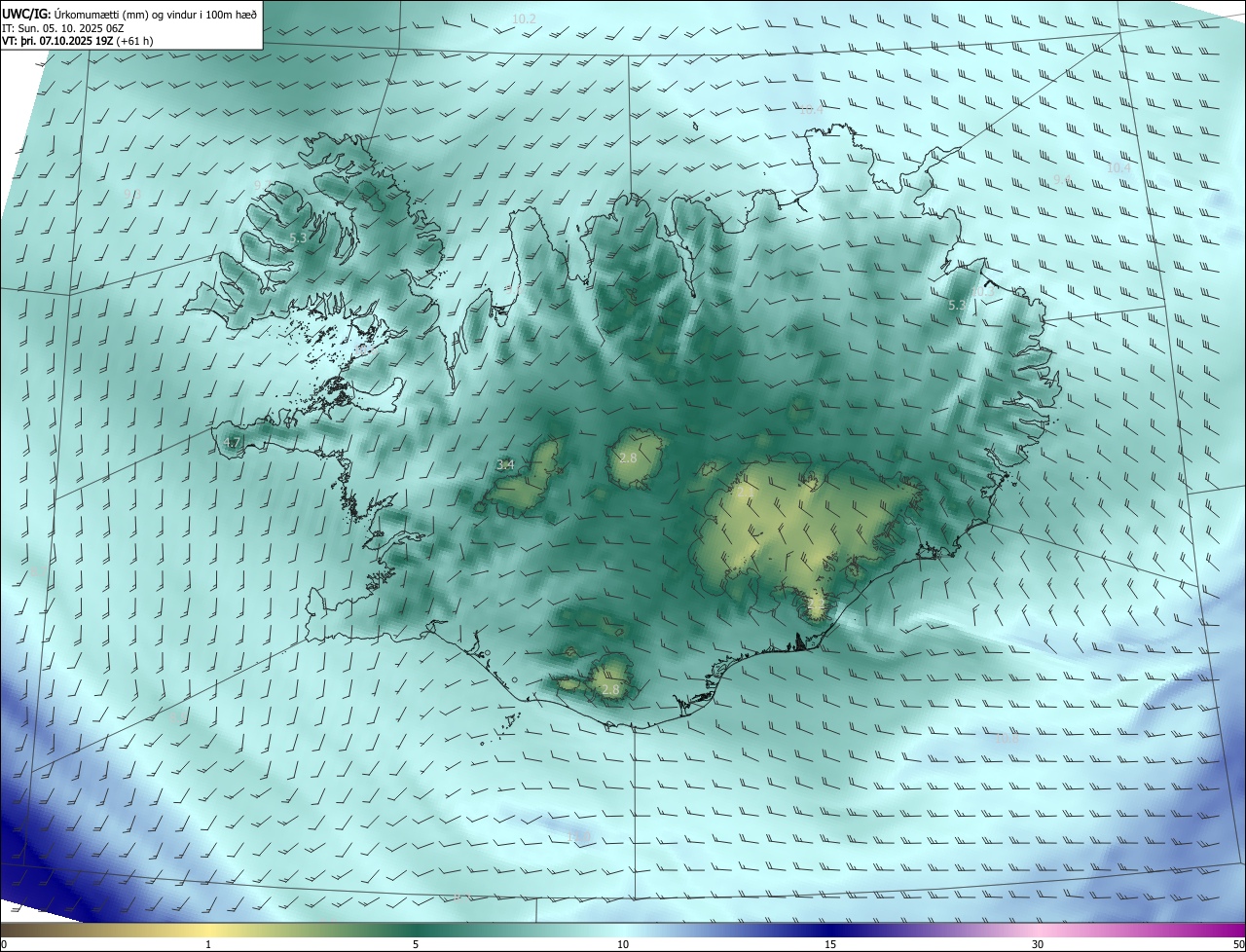Click the "10.4" value north of the northeast peninsula
This screenshot has width=1246, height=952.
[x=811, y=110]
